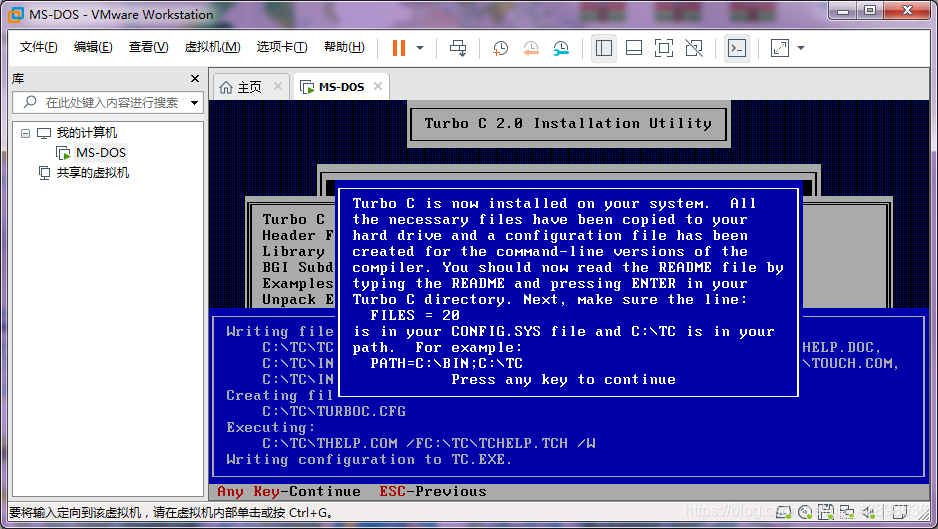Click 'C:\TC\TURBOC.CFG' file path text
This screenshot has height=529, width=938.
(x=334, y=412)
